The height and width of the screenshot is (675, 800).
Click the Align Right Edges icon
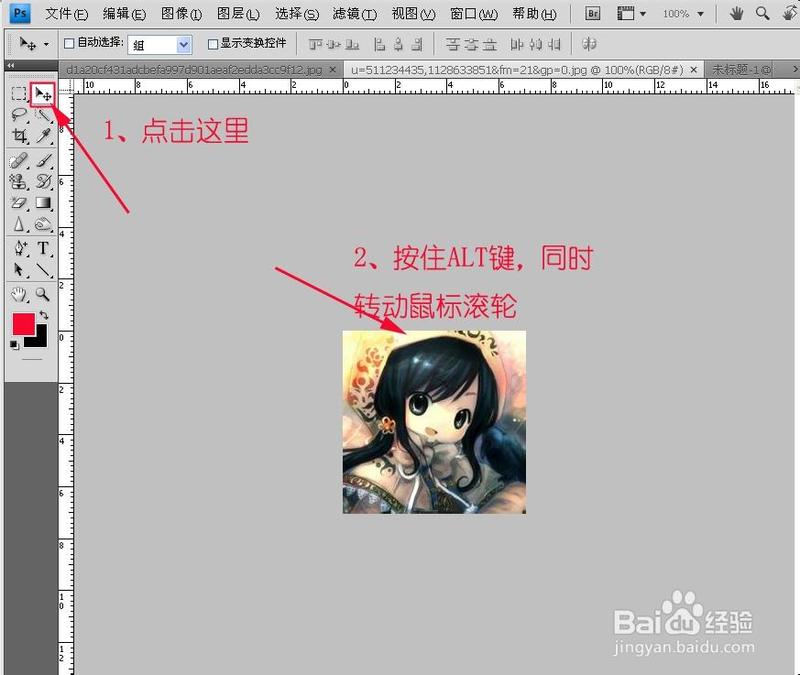(417, 45)
